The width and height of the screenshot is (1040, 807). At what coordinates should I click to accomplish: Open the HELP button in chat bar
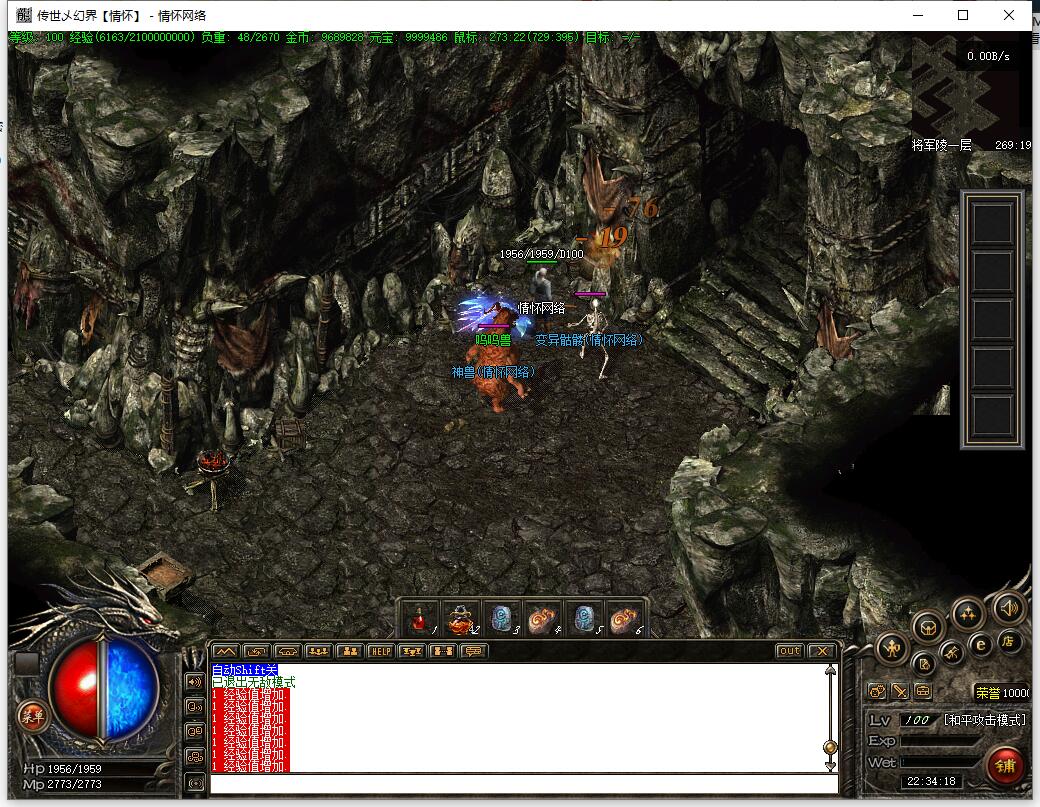(381, 651)
